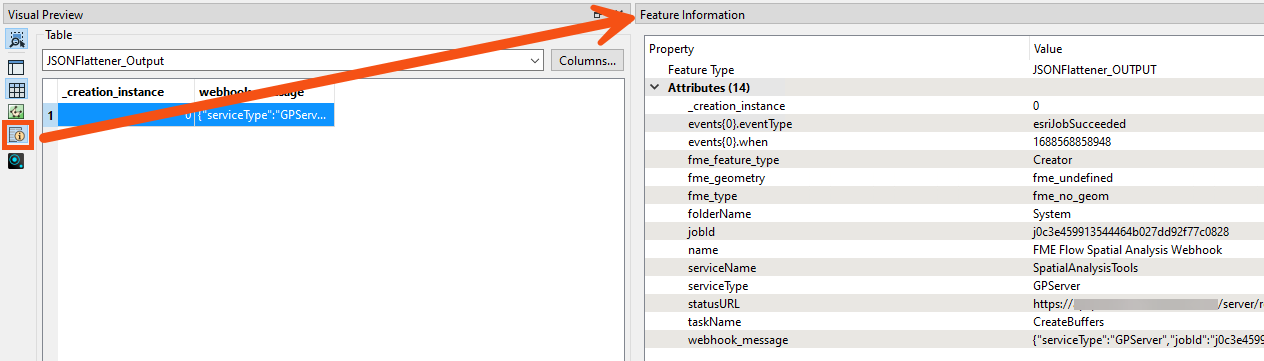The height and width of the screenshot is (361, 1264).
Task: Select the events{0}.when property
Action: [x=728, y=142]
